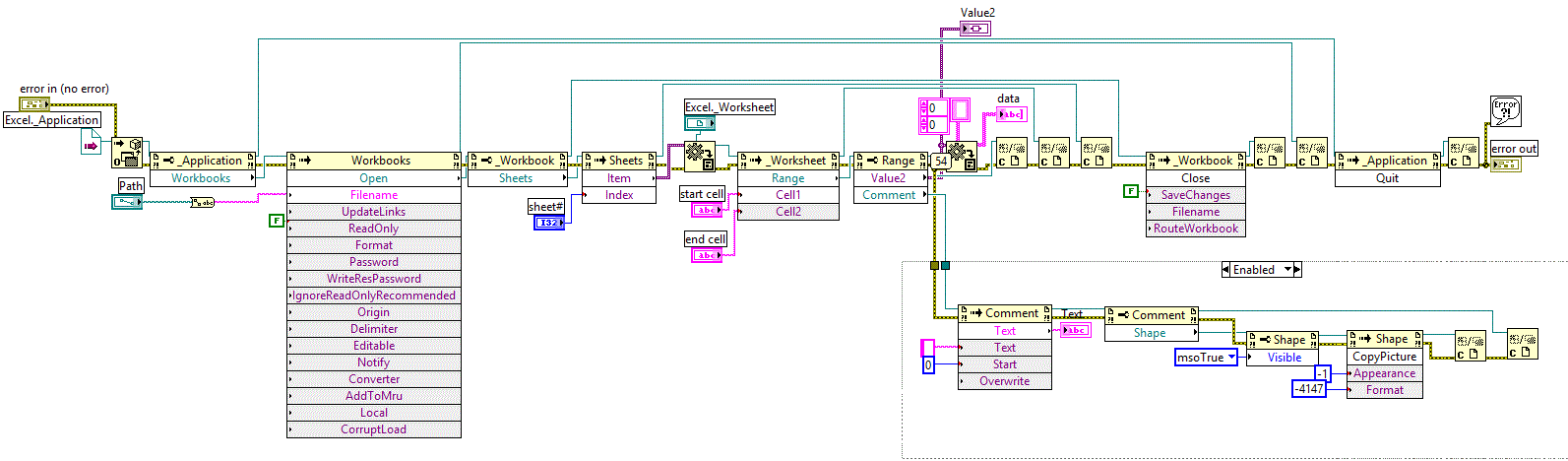Select the Variant To Data node after Sheets
The image size is (1568, 461).
click(700, 155)
